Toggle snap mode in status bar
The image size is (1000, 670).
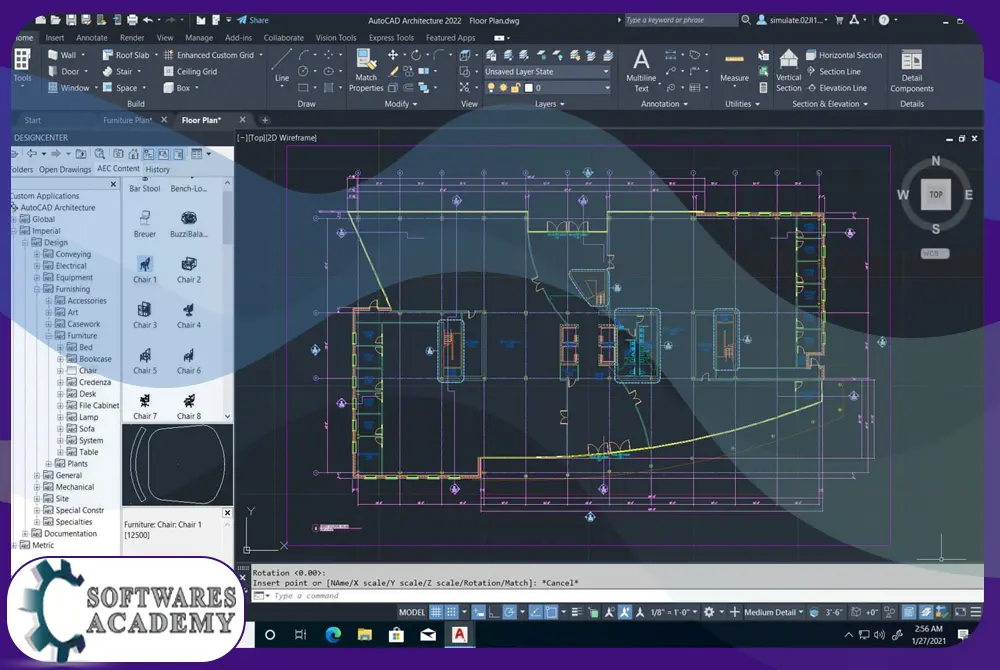[452, 612]
